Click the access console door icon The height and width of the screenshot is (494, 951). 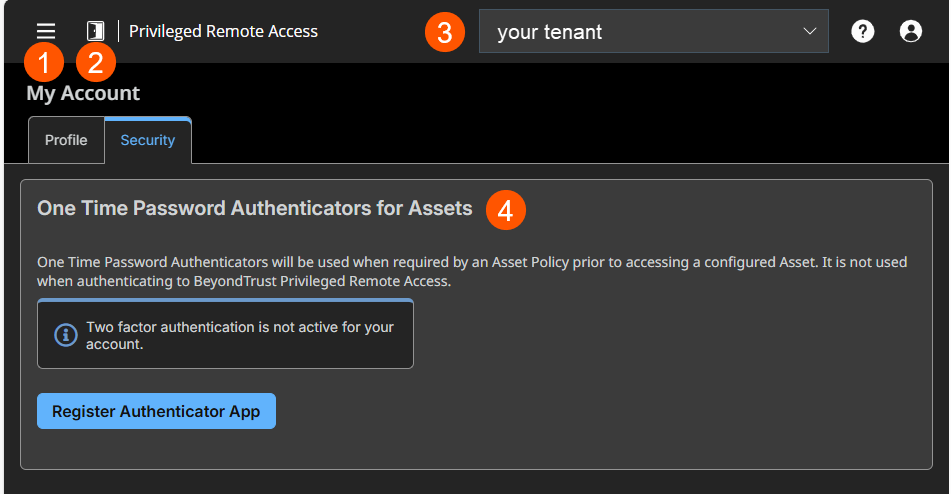click(x=95, y=31)
